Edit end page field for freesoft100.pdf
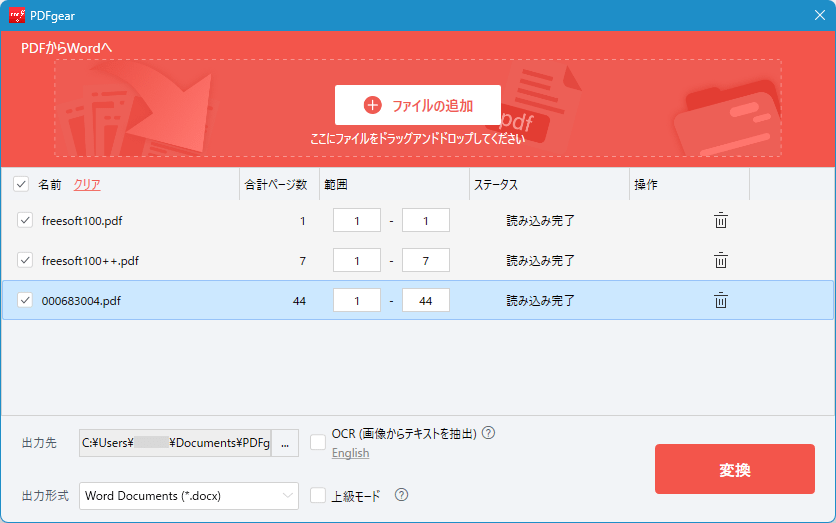Image resolution: width=836 pixels, height=523 pixels. (x=425, y=220)
